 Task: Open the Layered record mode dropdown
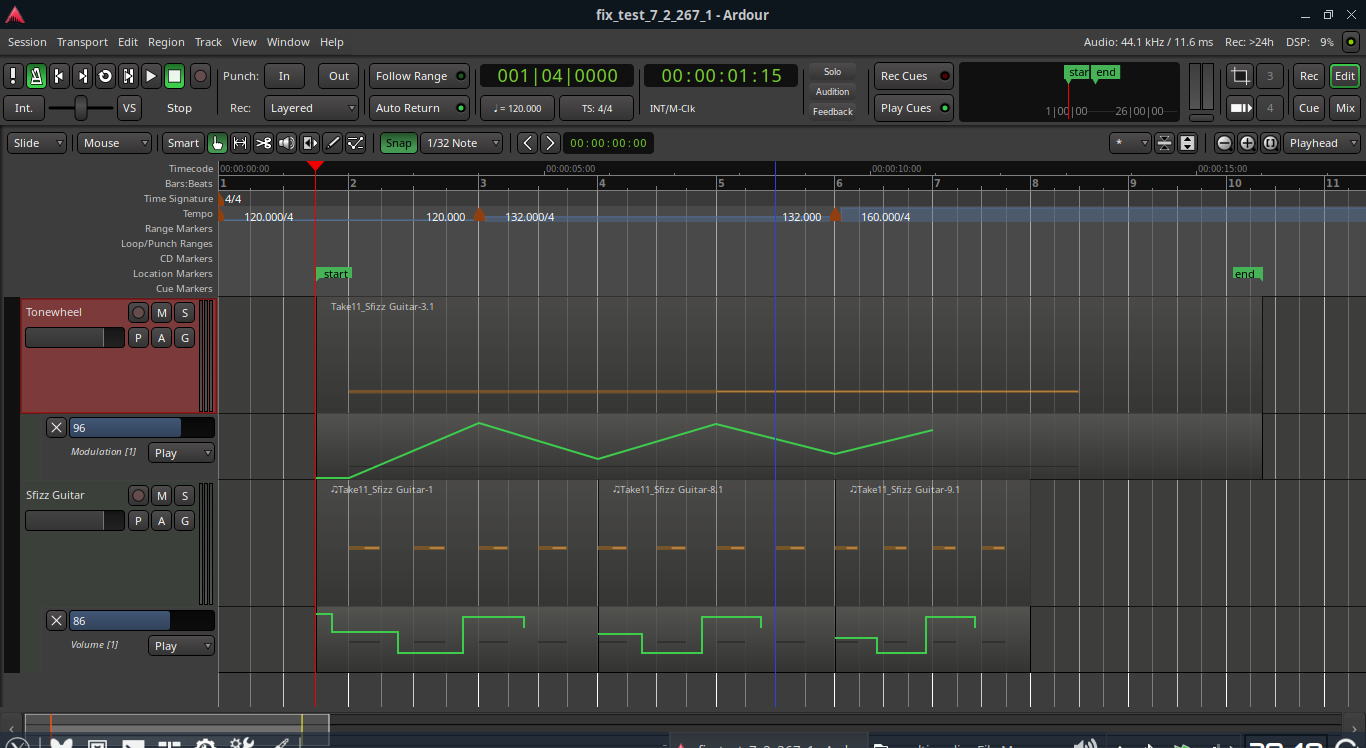tap(312, 108)
